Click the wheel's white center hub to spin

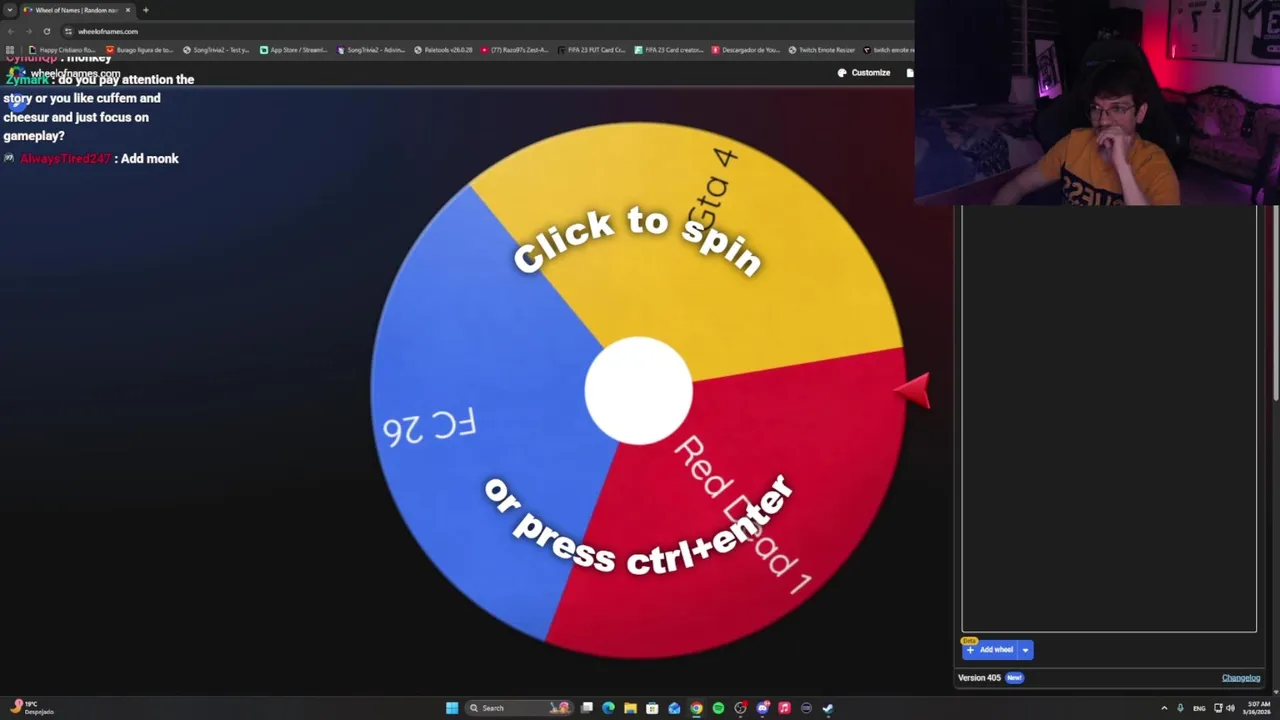638,390
